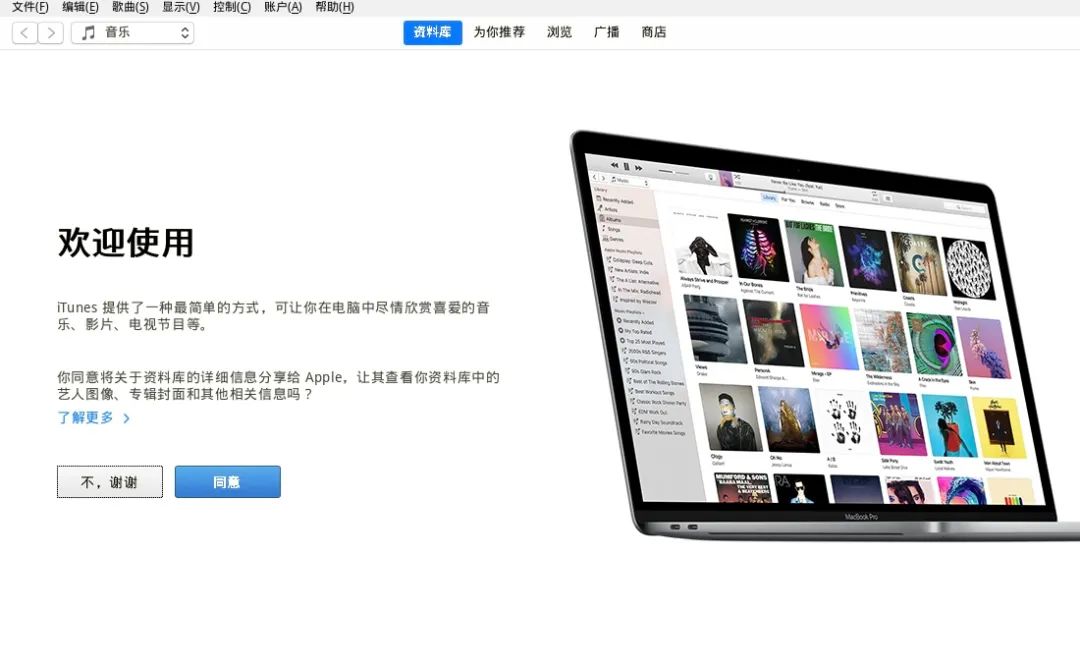The image size is (1080, 667).
Task: Switch to the 浏览 tab
Action: (559, 32)
